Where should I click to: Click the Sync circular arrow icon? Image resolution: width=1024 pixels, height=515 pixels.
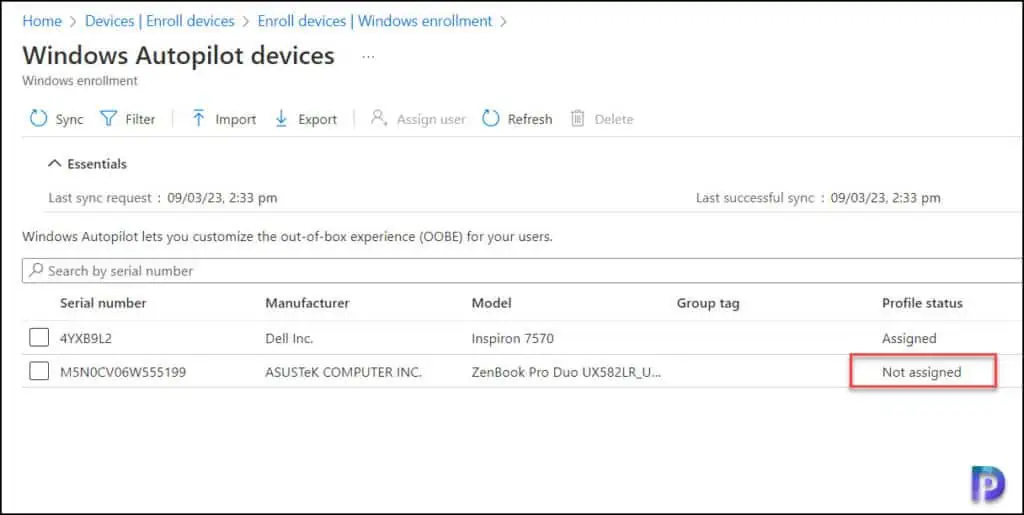[39, 119]
